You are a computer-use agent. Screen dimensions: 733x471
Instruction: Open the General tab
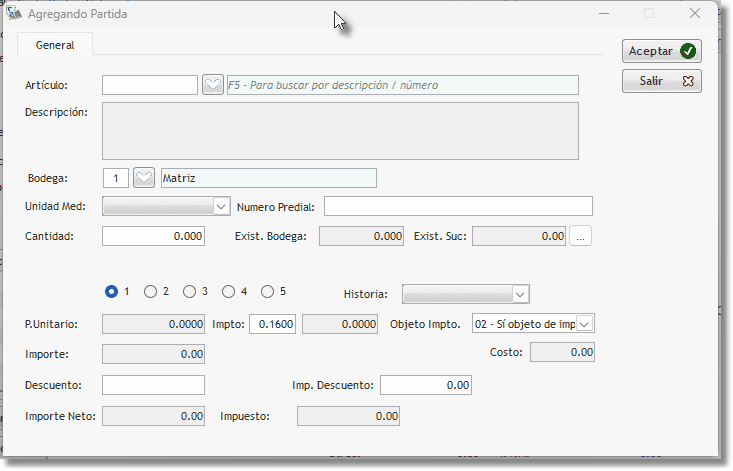point(55,45)
